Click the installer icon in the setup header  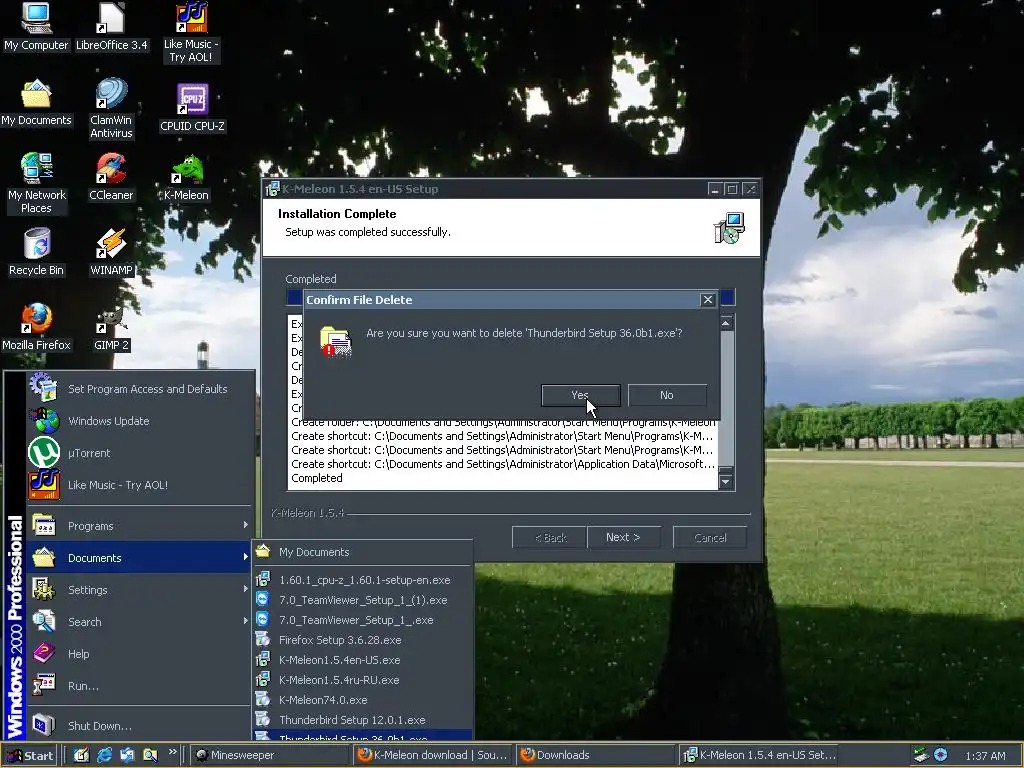[x=729, y=228]
